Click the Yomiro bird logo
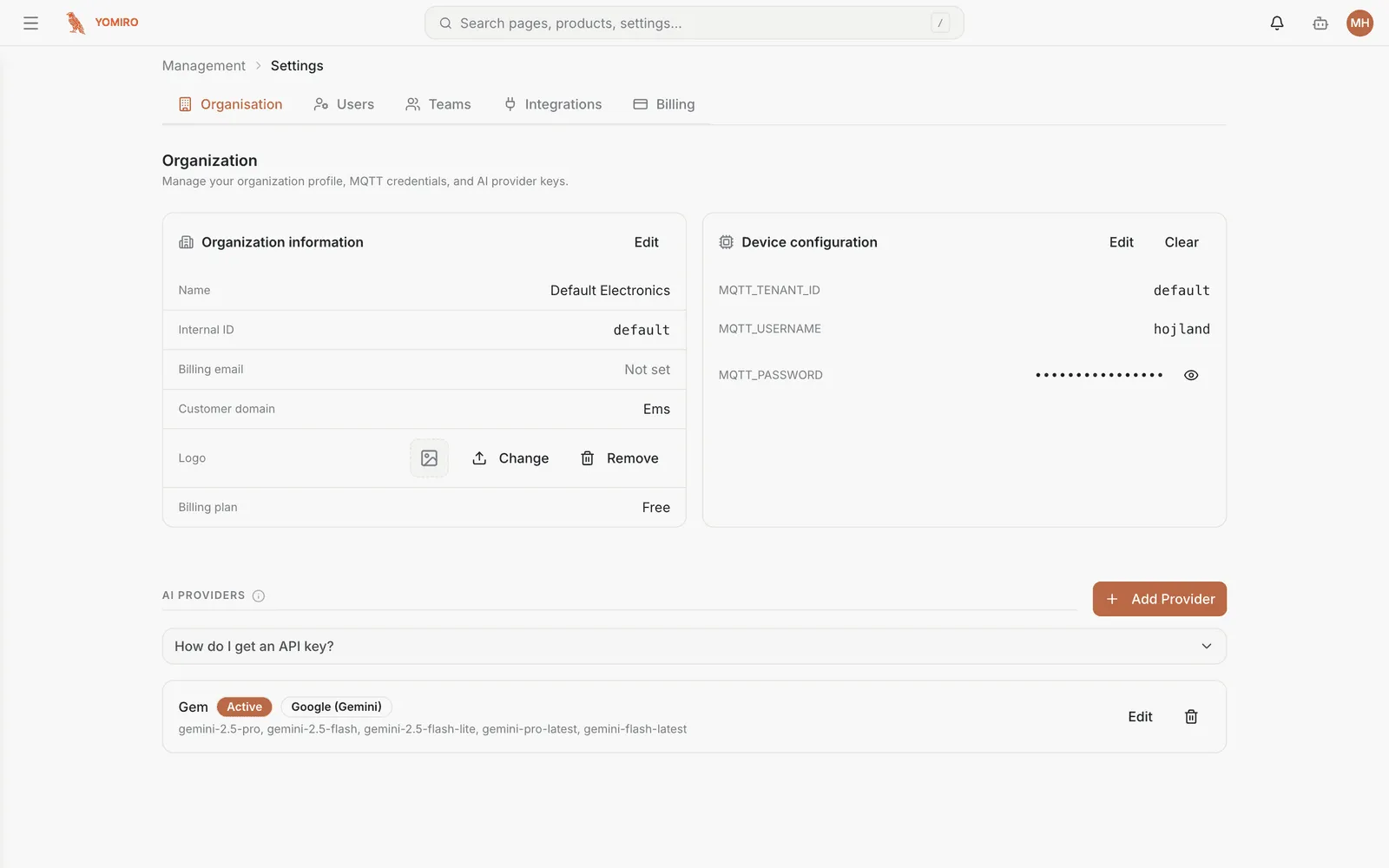1389x868 pixels. (x=76, y=23)
